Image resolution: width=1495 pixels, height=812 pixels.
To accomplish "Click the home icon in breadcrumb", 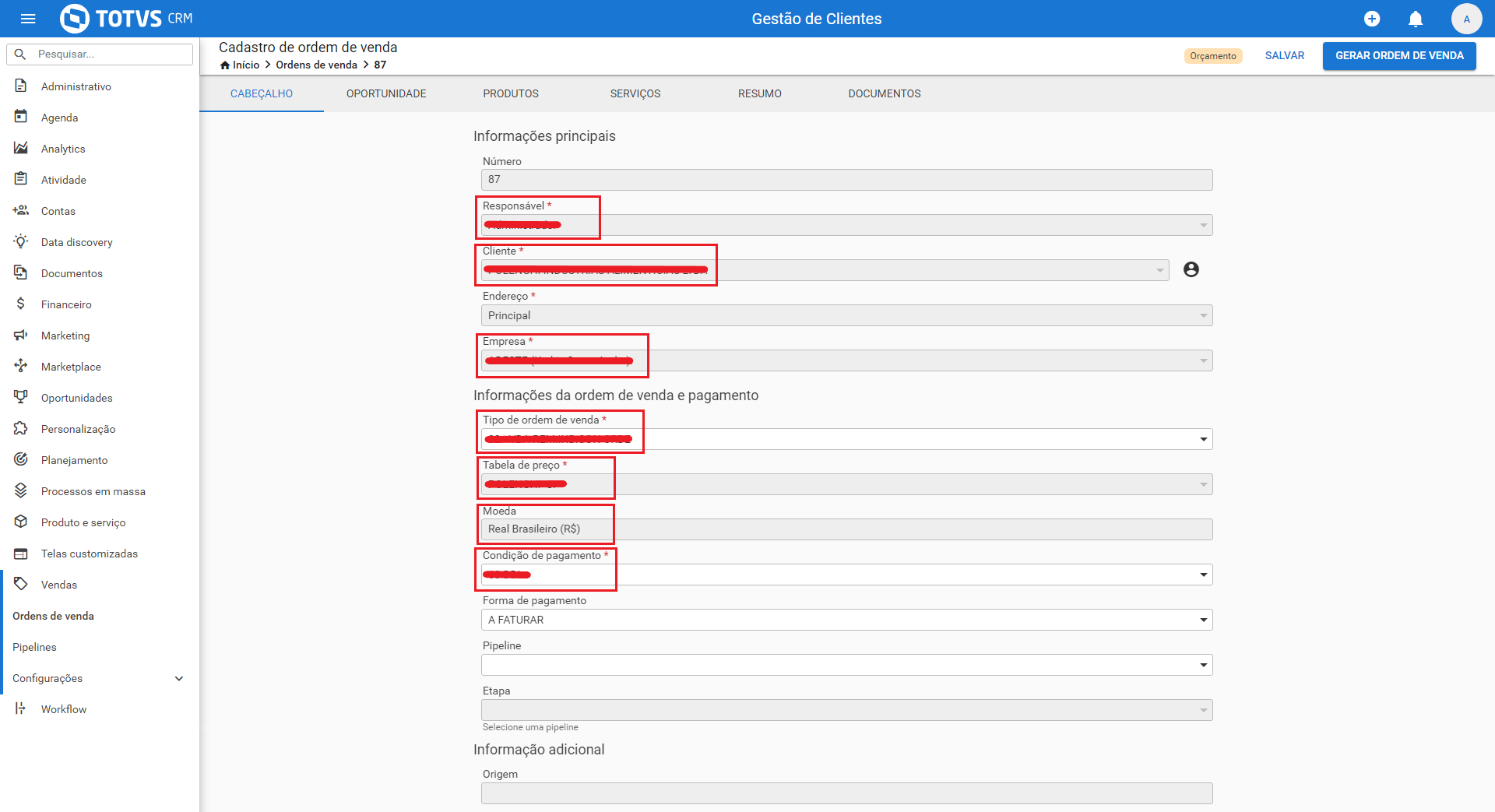I will tap(225, 65).
